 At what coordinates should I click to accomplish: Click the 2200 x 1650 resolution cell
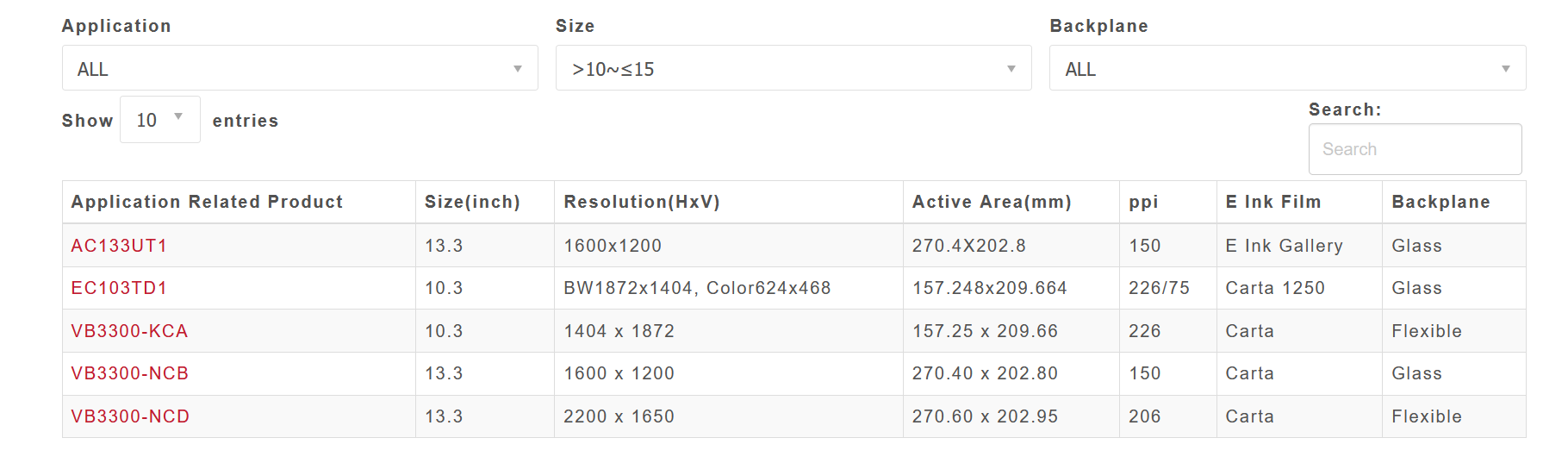(x=619, y=416)
